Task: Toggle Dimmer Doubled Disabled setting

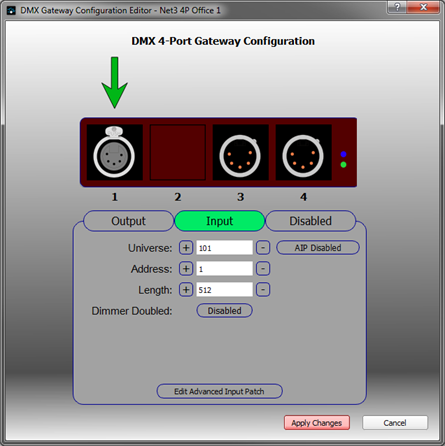Action: 225,311
